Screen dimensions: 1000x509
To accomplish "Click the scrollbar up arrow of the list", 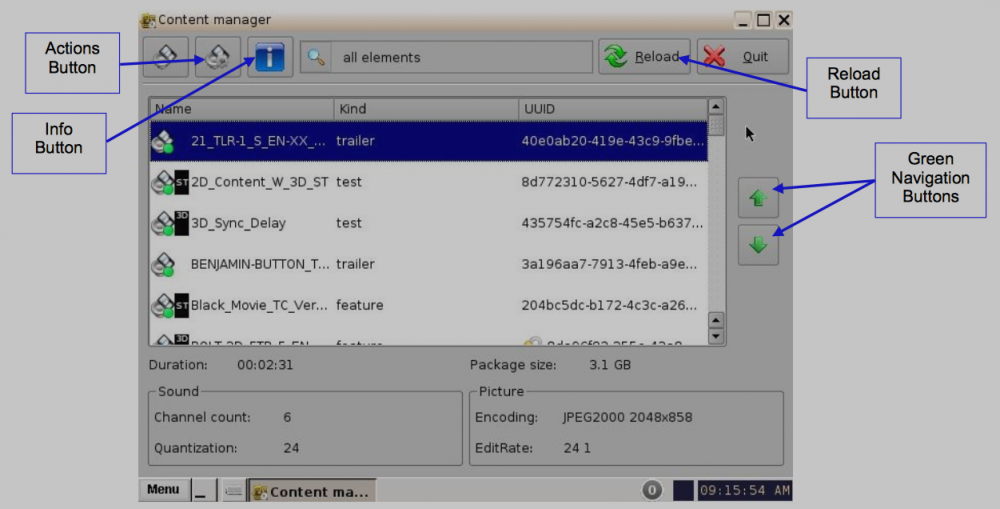I will [x=715, y=106].
